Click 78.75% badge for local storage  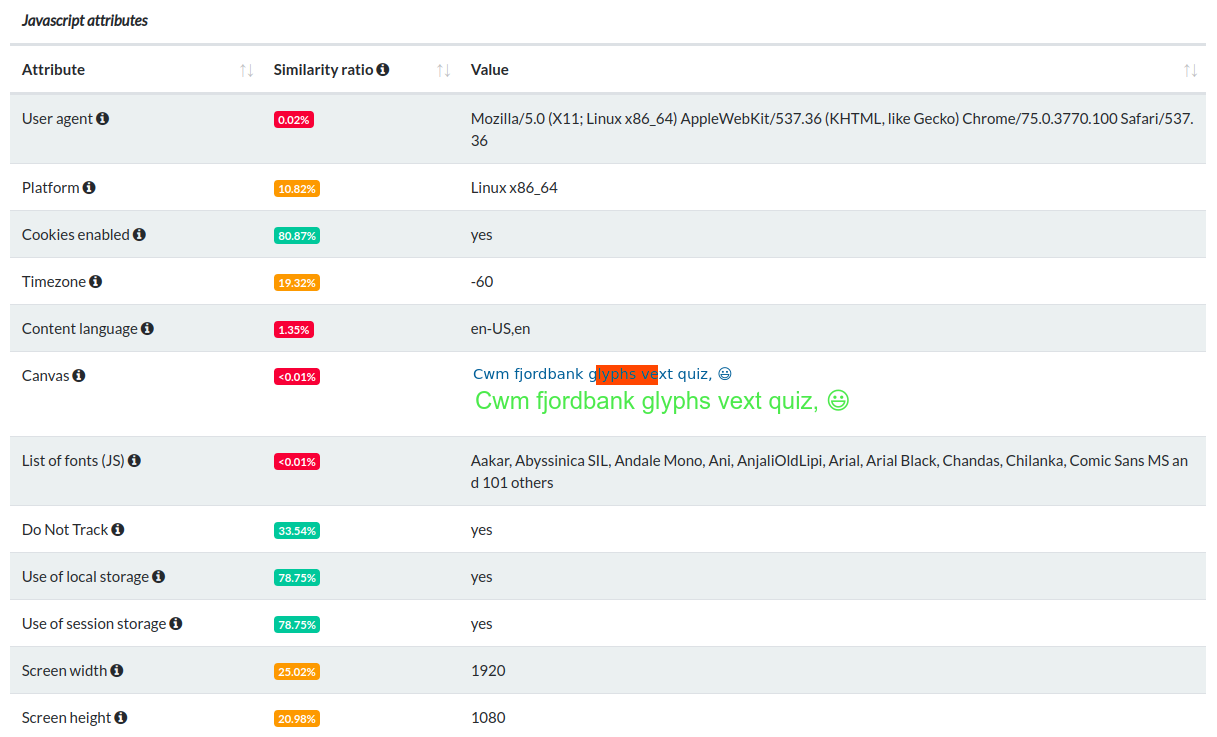click(x=297, y=577)
